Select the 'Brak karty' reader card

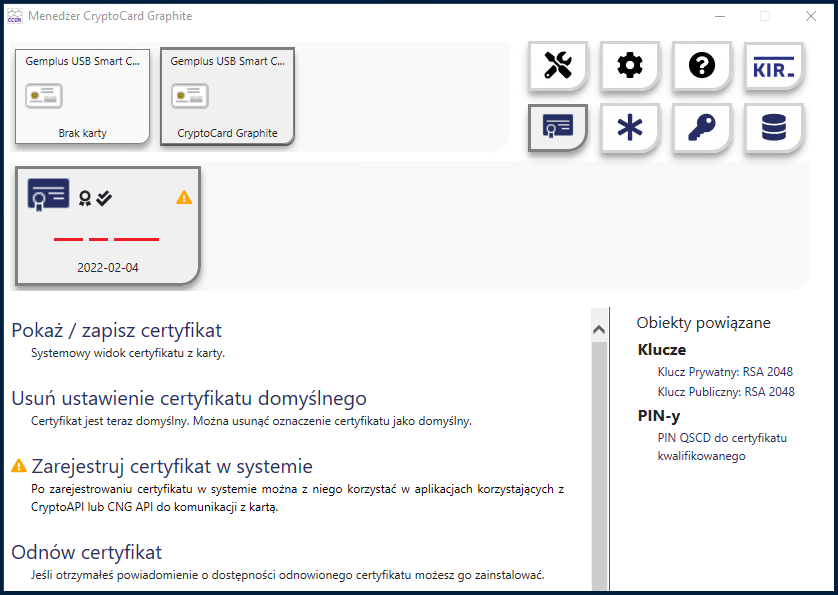tap(82, 96)
